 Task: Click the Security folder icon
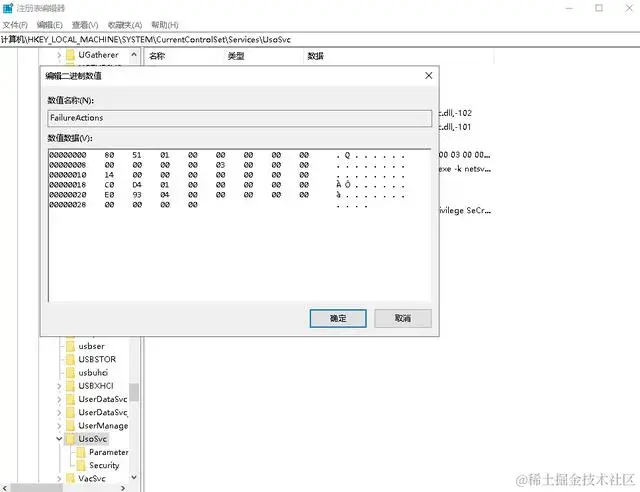point(81,465)
